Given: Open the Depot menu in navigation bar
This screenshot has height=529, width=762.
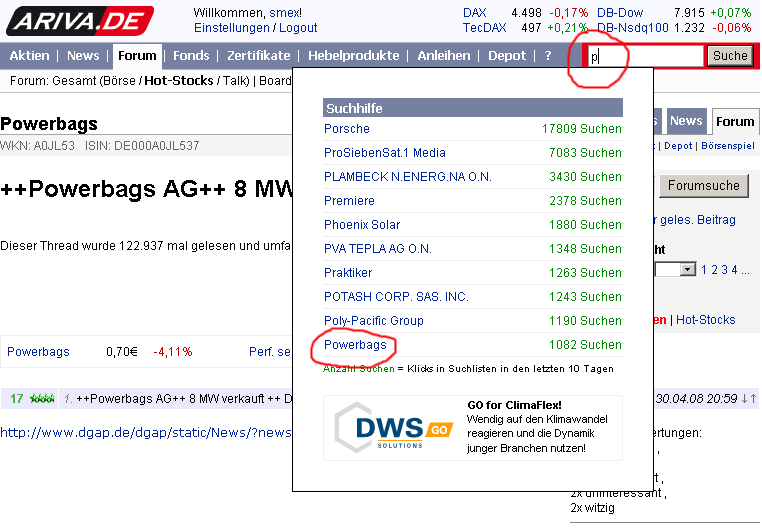Looking at the screenshot, I should pyautogui.click(x=507, y=56).
